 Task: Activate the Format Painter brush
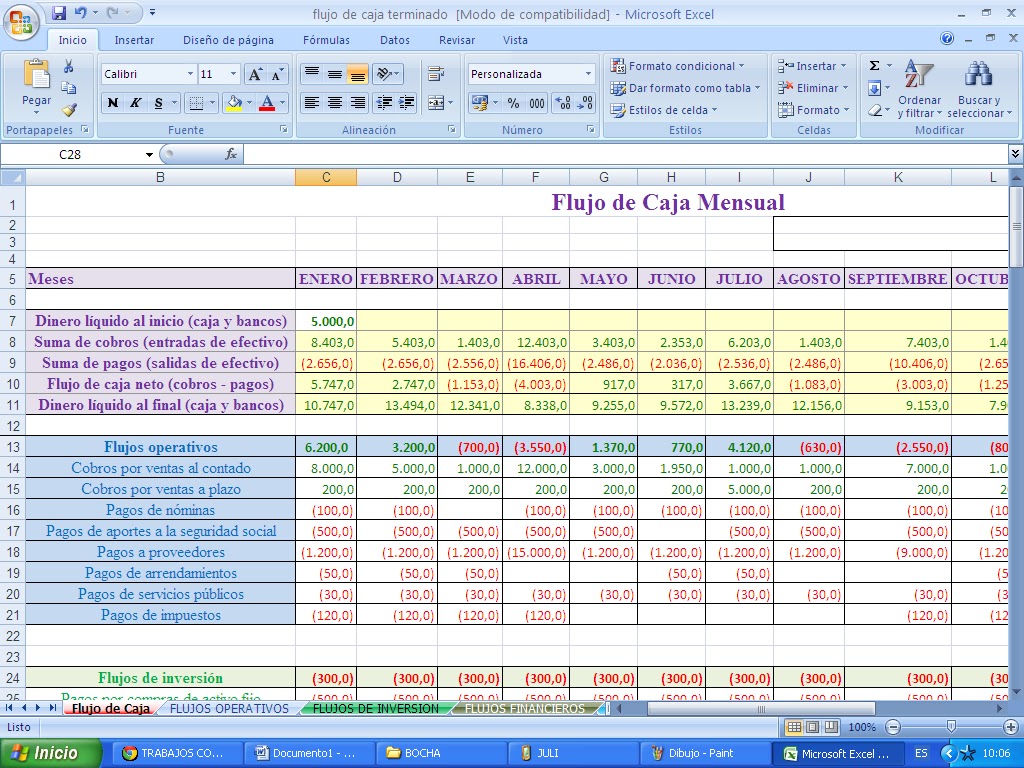point(69,109)
